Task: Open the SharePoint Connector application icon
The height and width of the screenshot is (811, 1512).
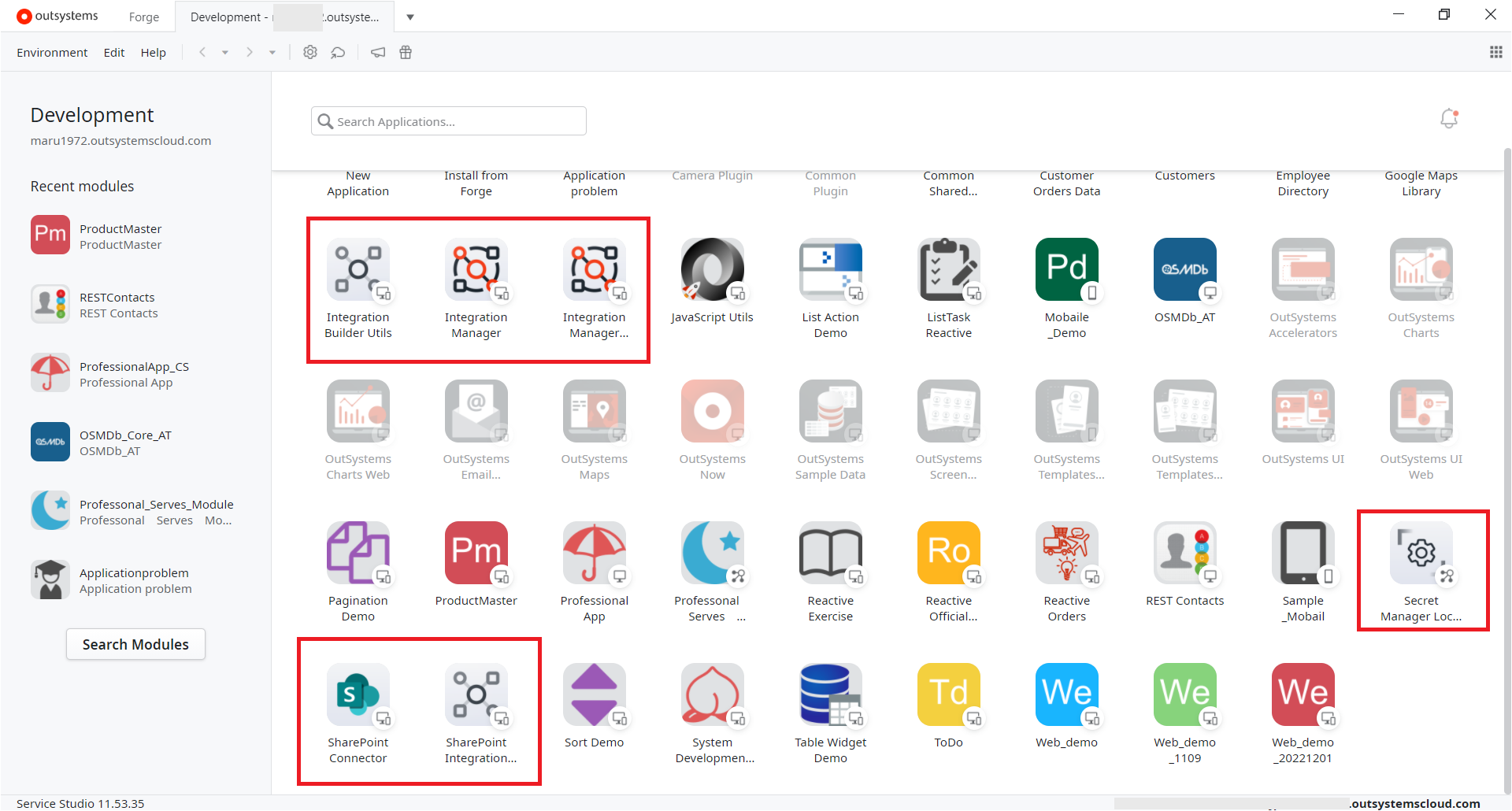Action: tap(358, 694)
